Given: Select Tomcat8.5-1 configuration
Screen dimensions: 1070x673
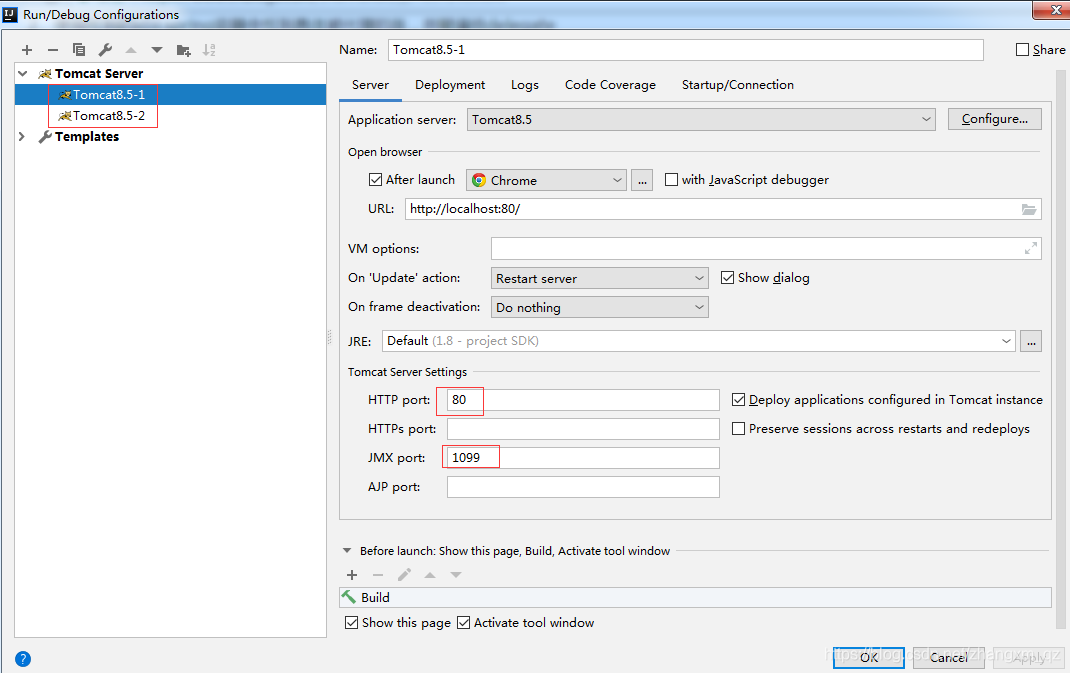Looking at the screenshot, I should click(x=171, y=95).
